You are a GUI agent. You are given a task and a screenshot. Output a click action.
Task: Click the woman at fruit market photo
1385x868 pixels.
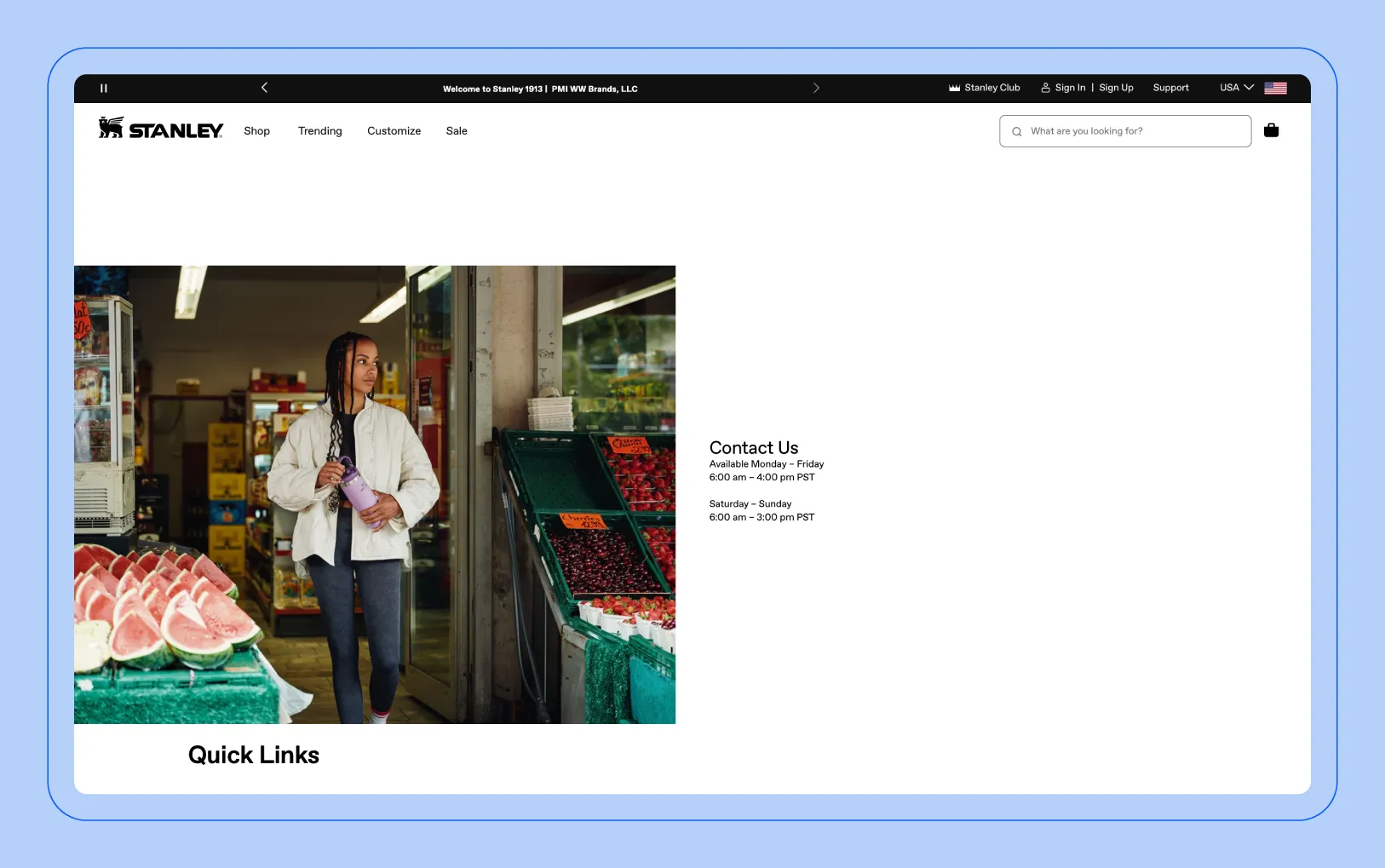point(375,494)
